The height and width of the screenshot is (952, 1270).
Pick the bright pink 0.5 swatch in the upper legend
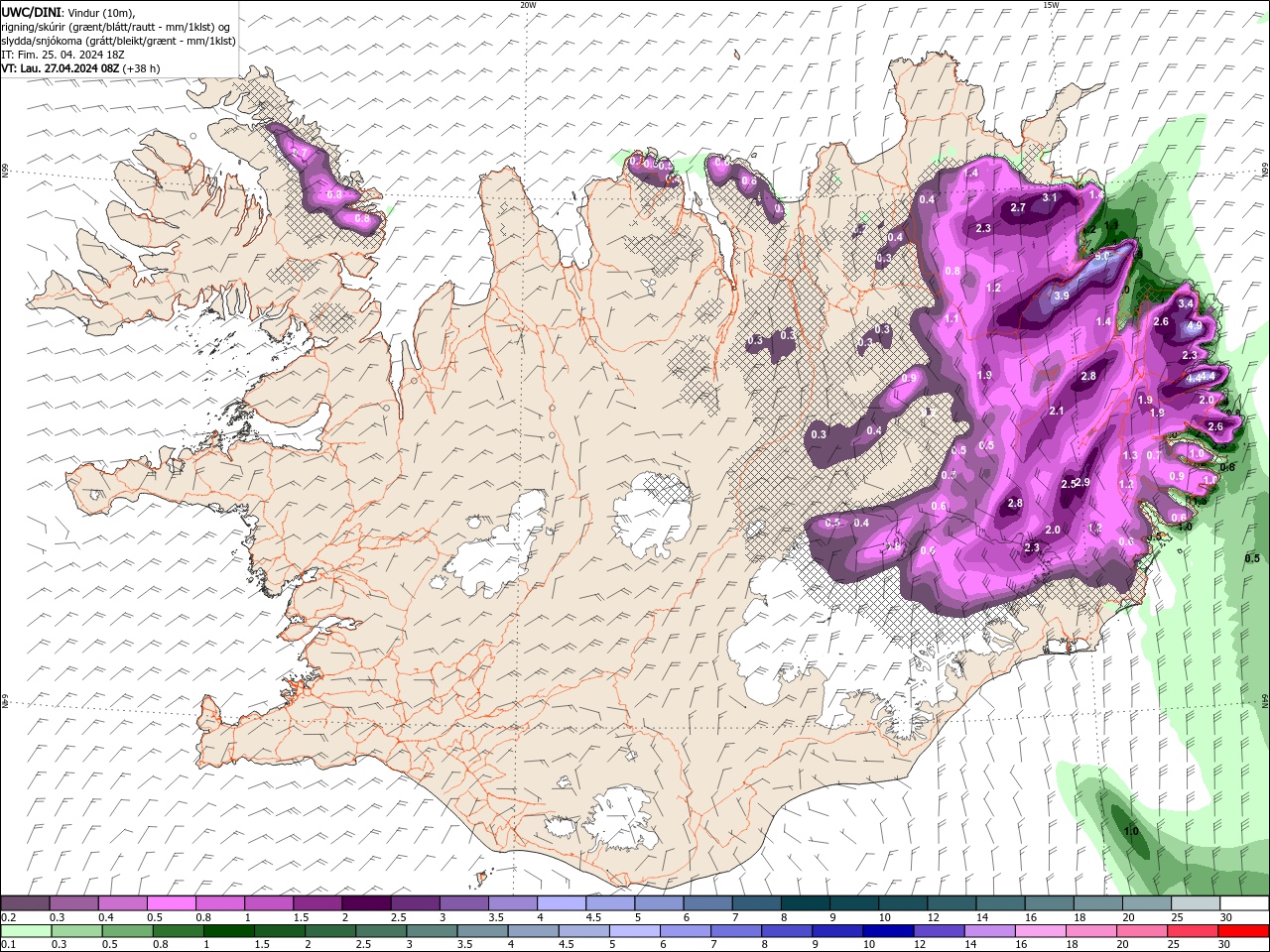[x=171, y=903]
